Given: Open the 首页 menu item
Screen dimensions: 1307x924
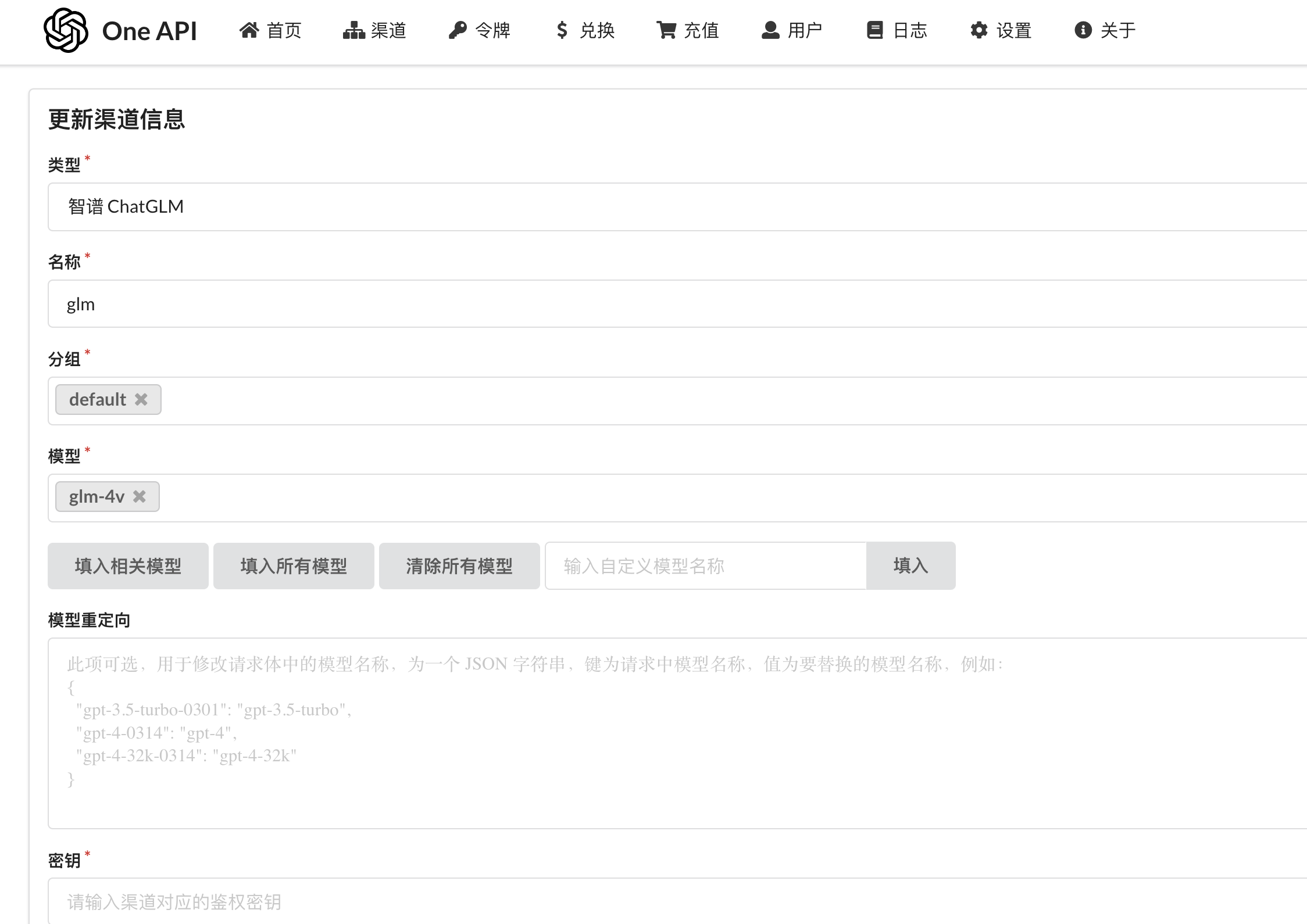Looking at the screenshot, I should tap(270, 30).
